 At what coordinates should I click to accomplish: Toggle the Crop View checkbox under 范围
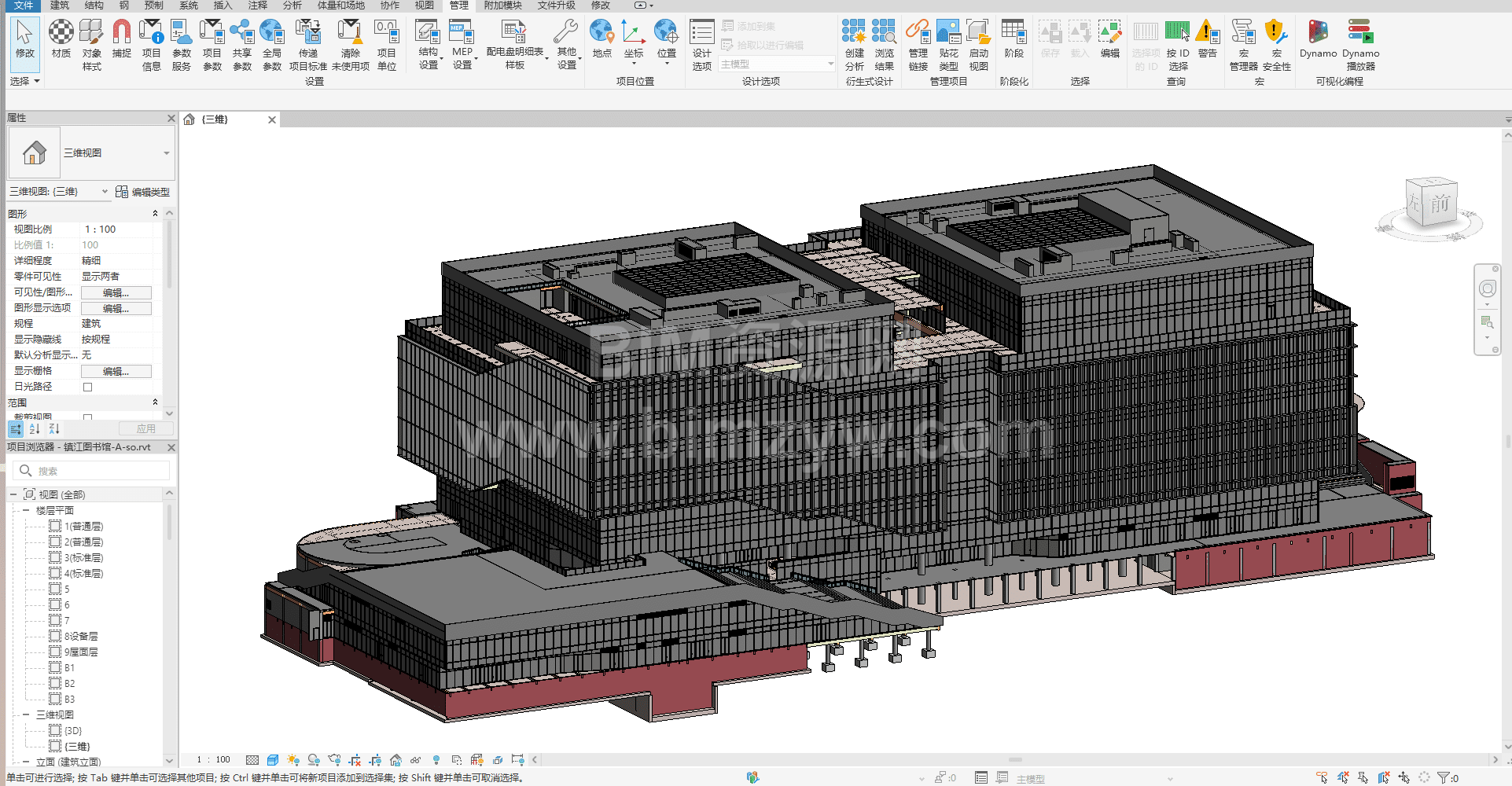tap(88, 417)
